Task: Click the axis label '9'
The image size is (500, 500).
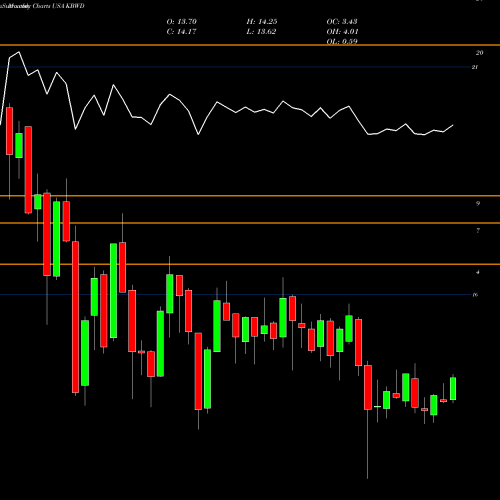Action: coord(478,203)
